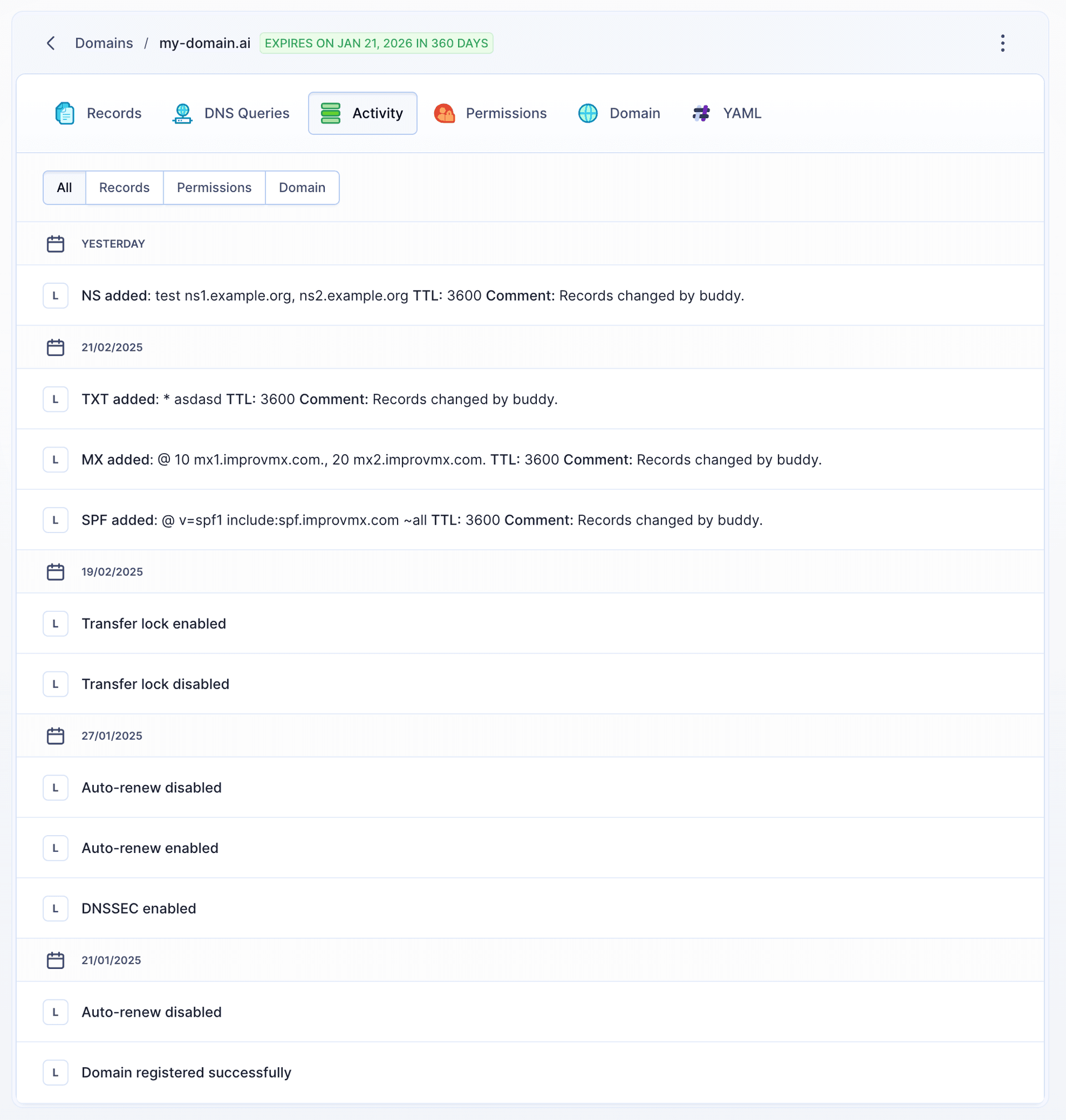Click the Records clipboard icon
1066x1120 pixels.
point(65,113)
